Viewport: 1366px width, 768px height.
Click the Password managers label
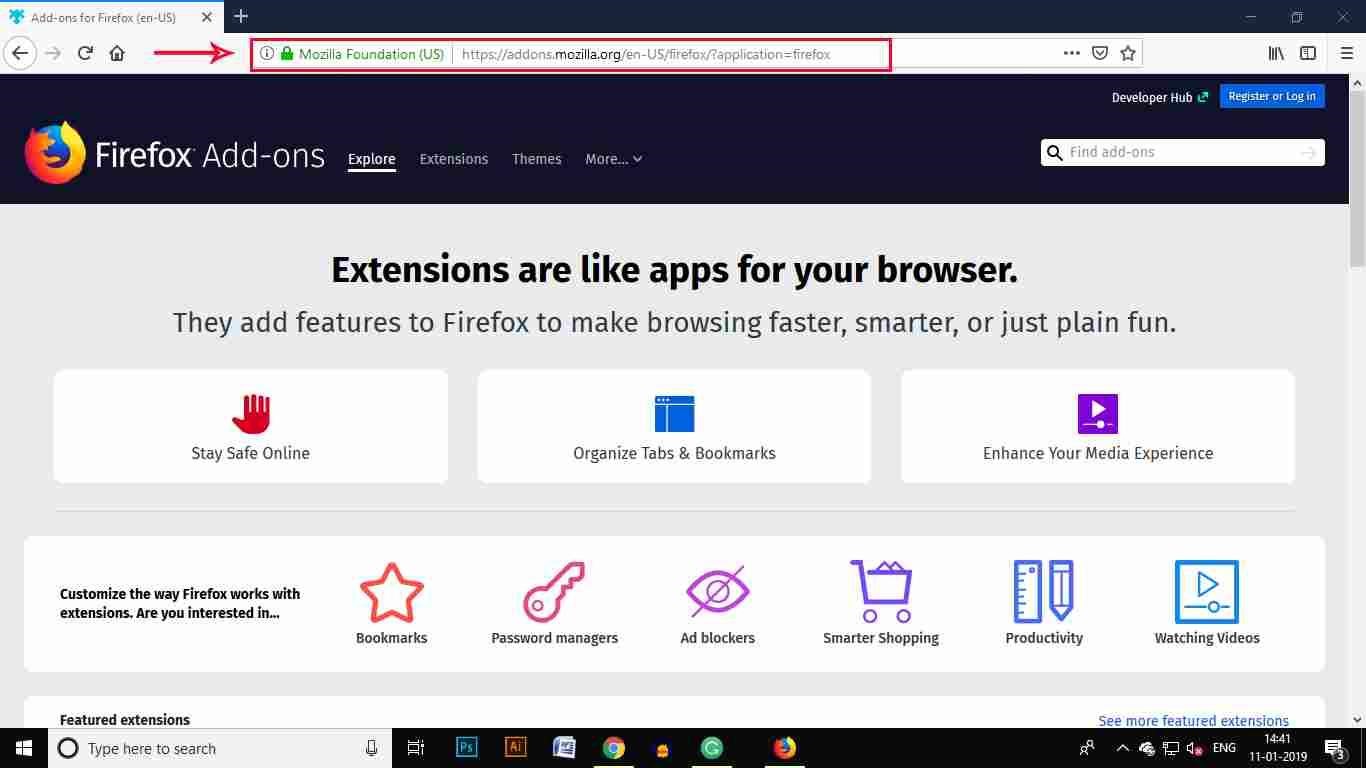[555, 638]
